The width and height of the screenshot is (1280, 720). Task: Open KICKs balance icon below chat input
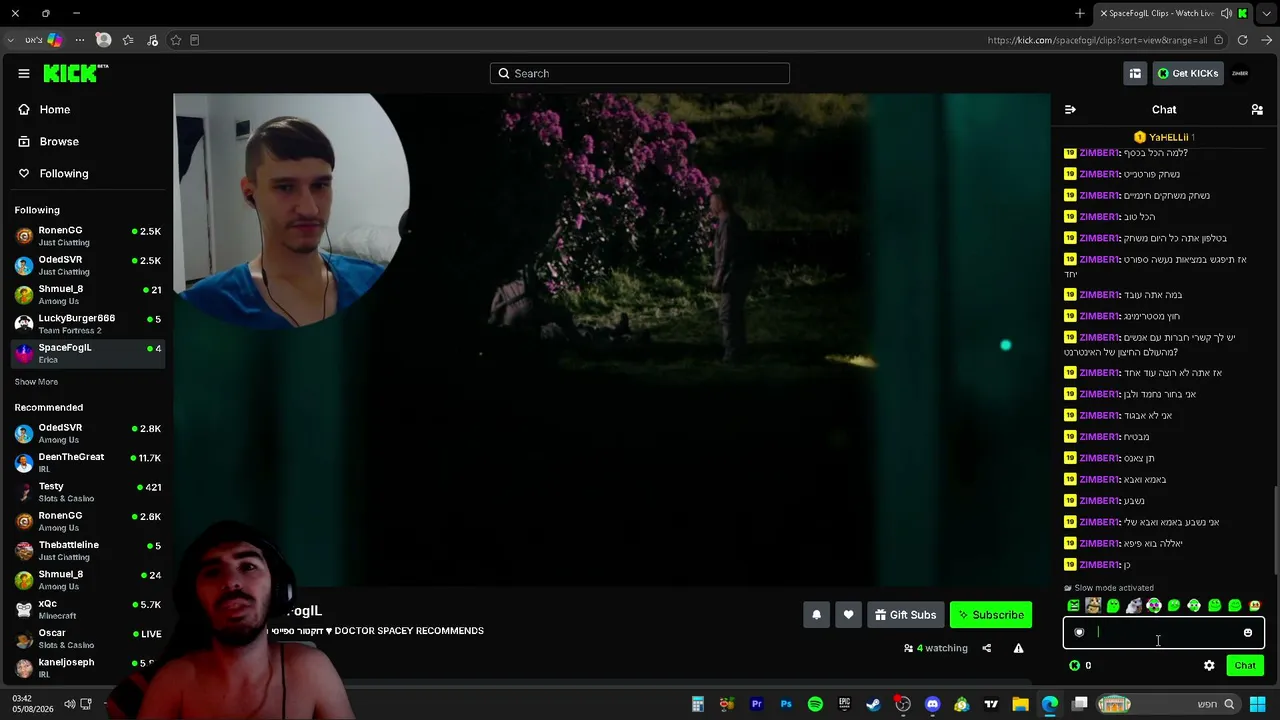pos(1075,665)
